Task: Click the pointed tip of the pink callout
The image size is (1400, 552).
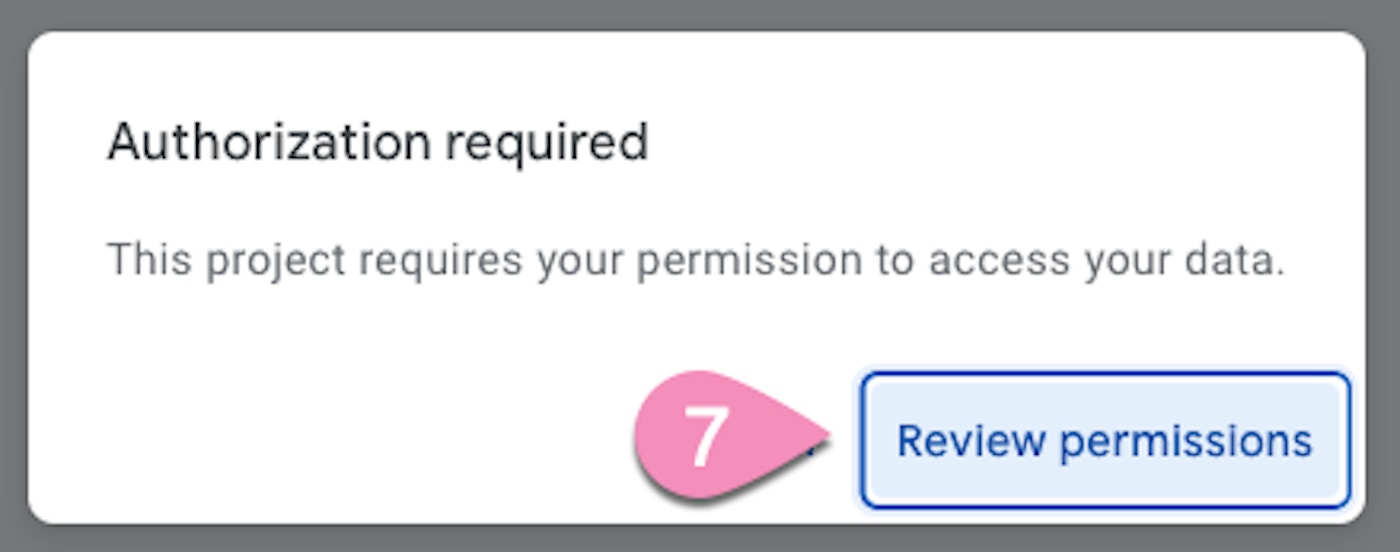Action: (826, 435)
